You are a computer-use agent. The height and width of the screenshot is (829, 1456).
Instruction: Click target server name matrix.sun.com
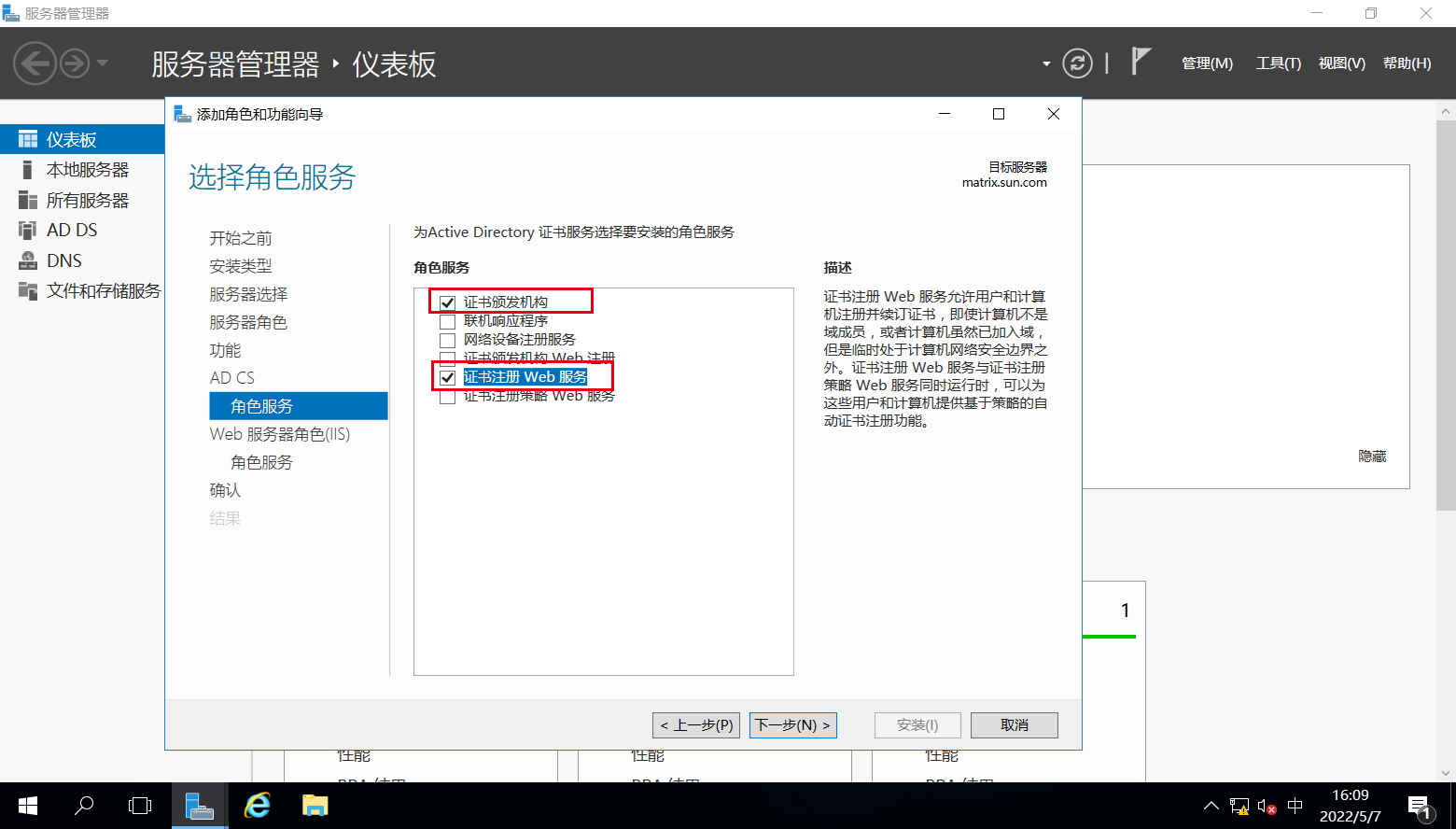point(1004,183)
